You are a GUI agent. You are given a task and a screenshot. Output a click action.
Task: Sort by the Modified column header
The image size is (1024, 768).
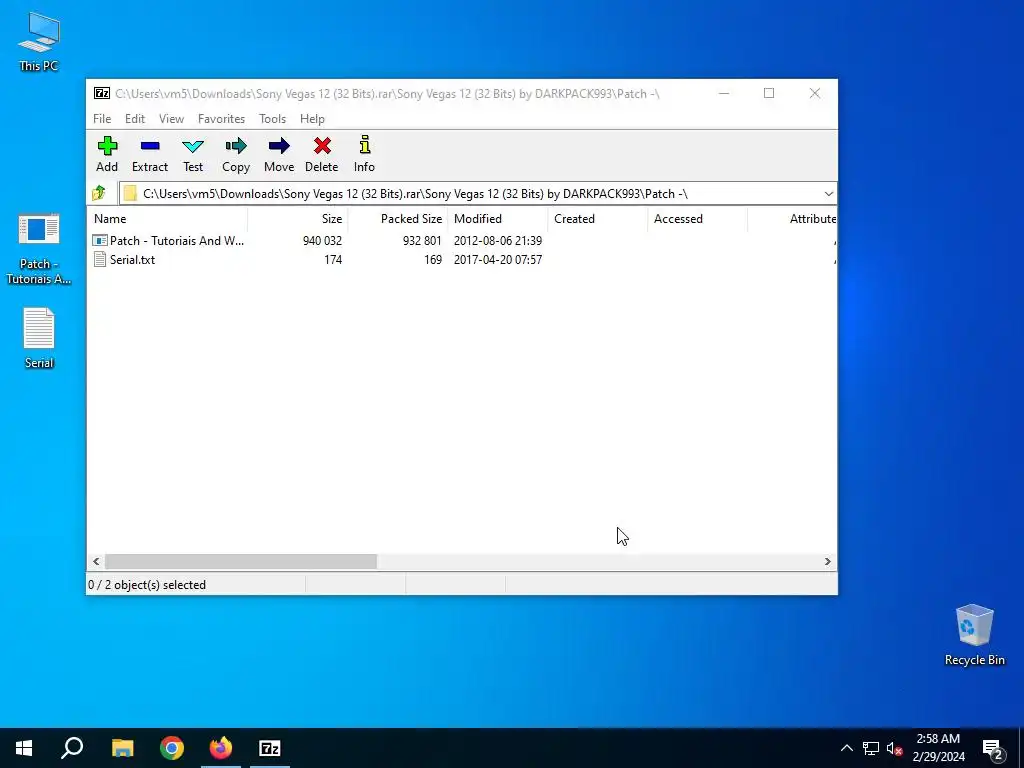498,219
